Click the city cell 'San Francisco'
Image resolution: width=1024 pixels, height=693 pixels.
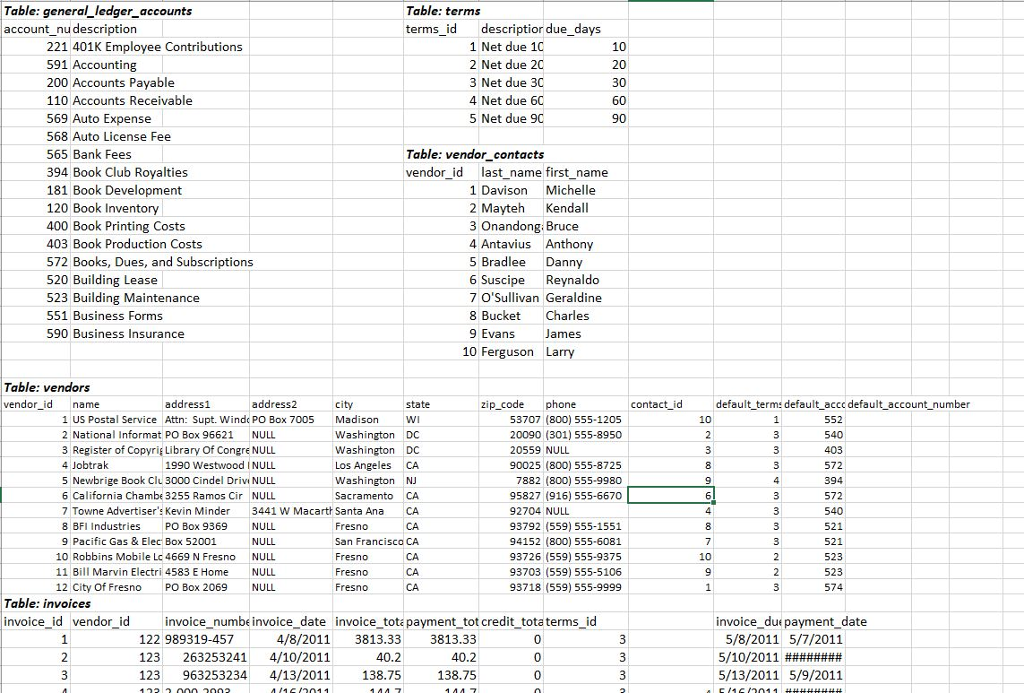(364, 542)
